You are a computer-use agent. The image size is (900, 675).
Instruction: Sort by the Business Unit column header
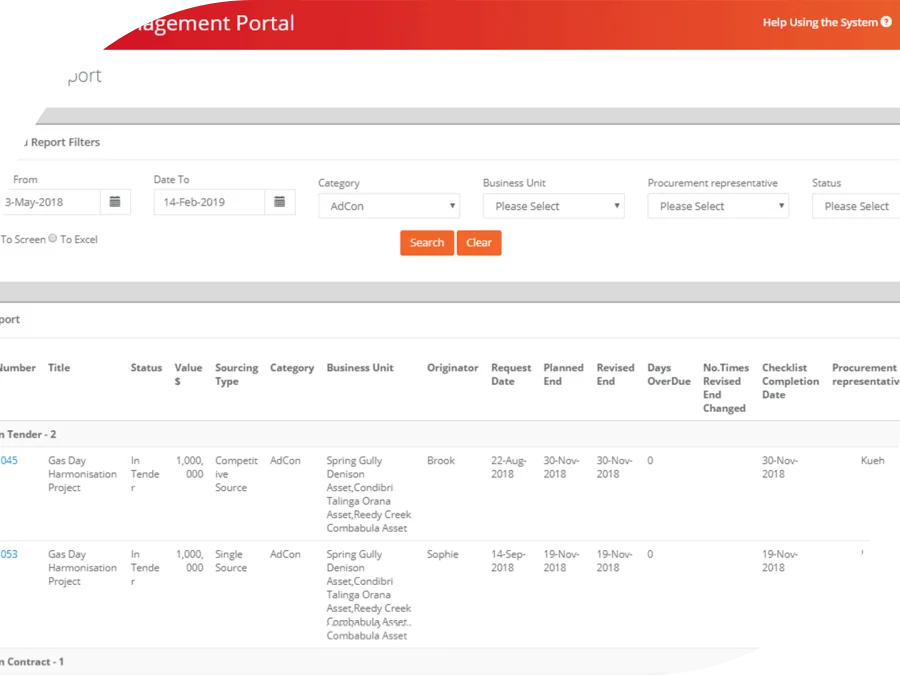click(360, 367)
